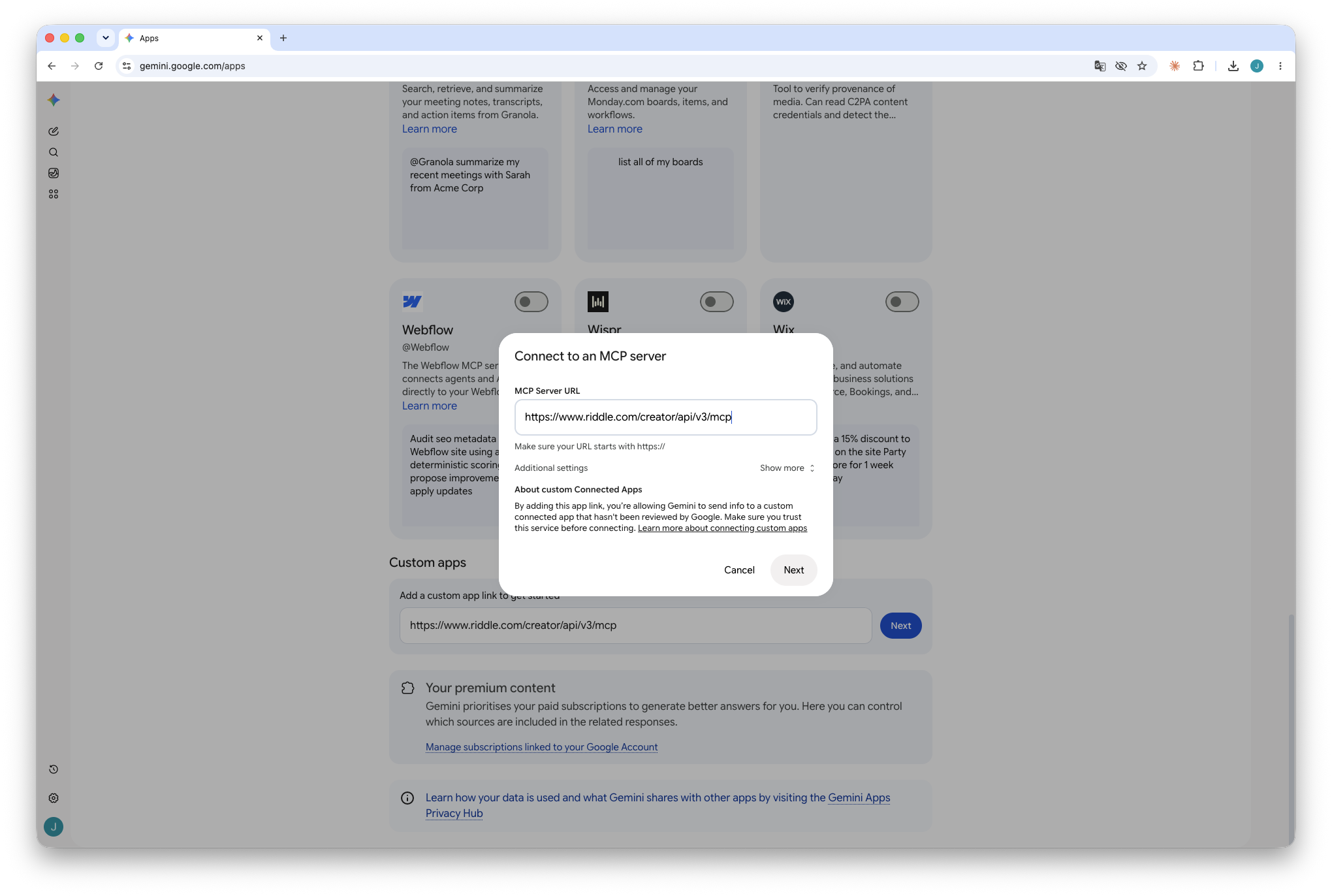Go back with browser back arrow
Viewport: 1332px width, 896px height.
[x=52, y=66]
